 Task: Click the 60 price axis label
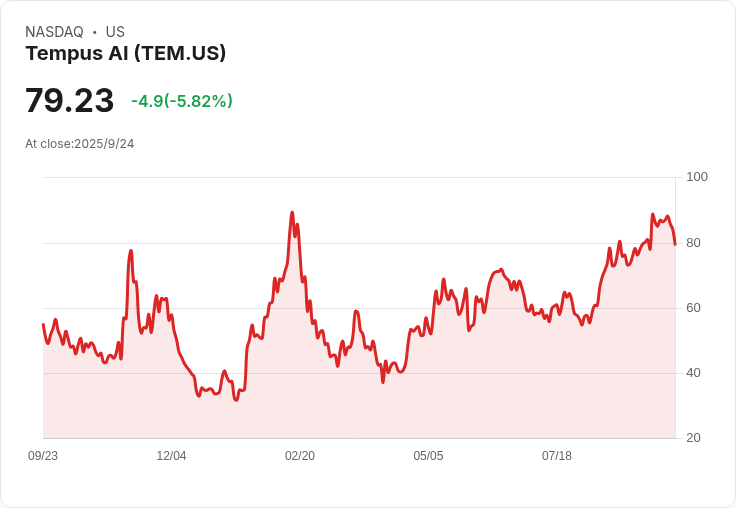pos(693,308)
